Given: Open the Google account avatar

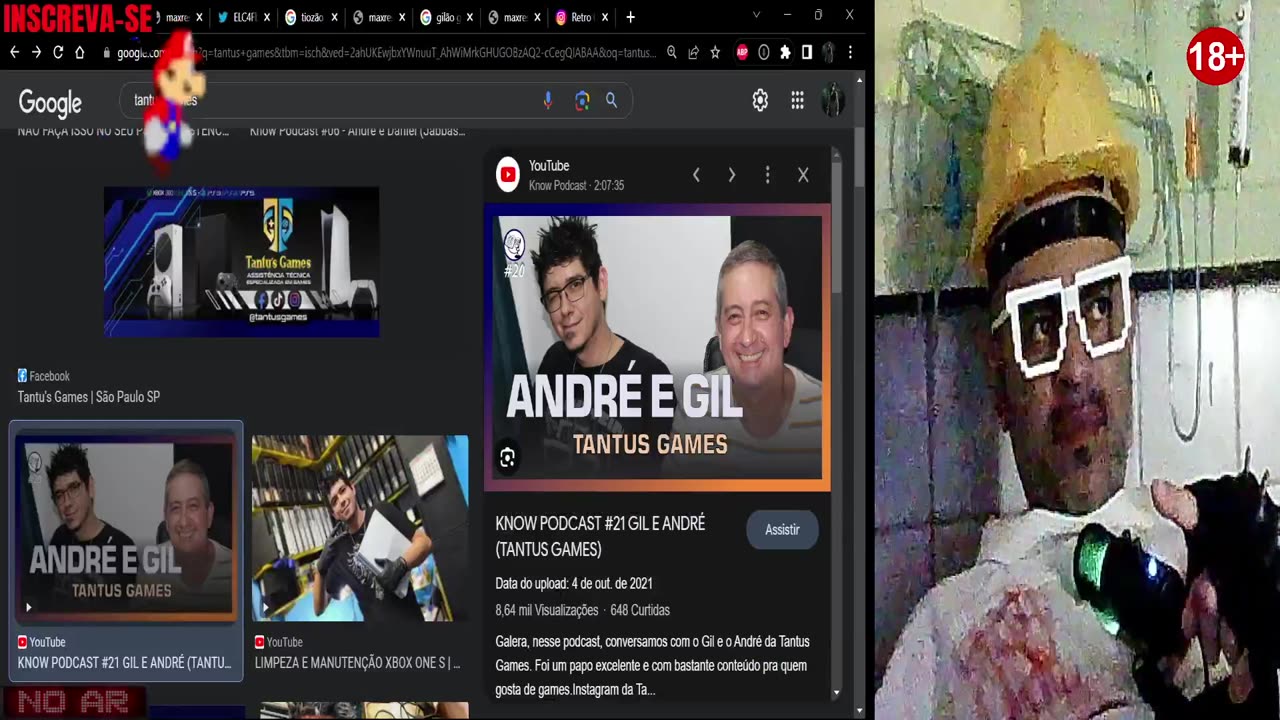Looking at the screenshot, I should click(x=832, y=100).
